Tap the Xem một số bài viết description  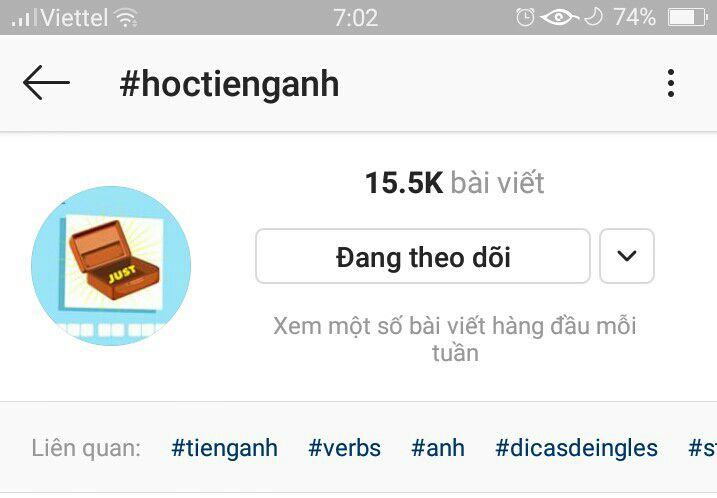(x=455, y=339)
